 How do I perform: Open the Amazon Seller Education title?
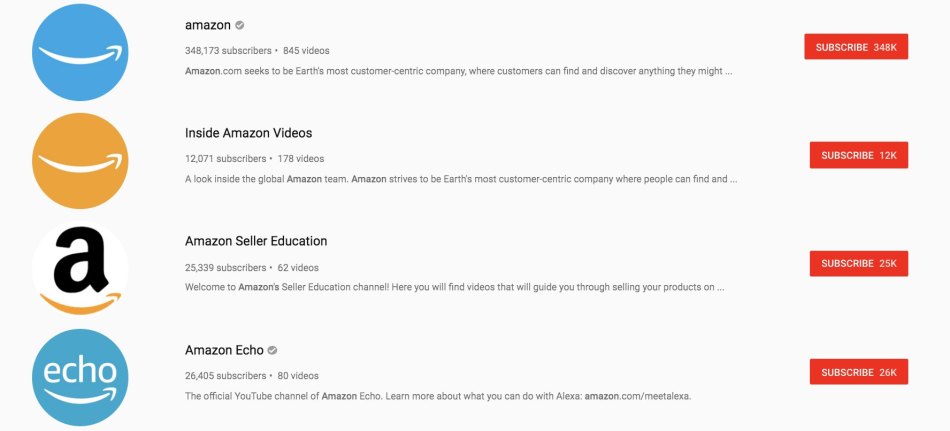[256, 241]
